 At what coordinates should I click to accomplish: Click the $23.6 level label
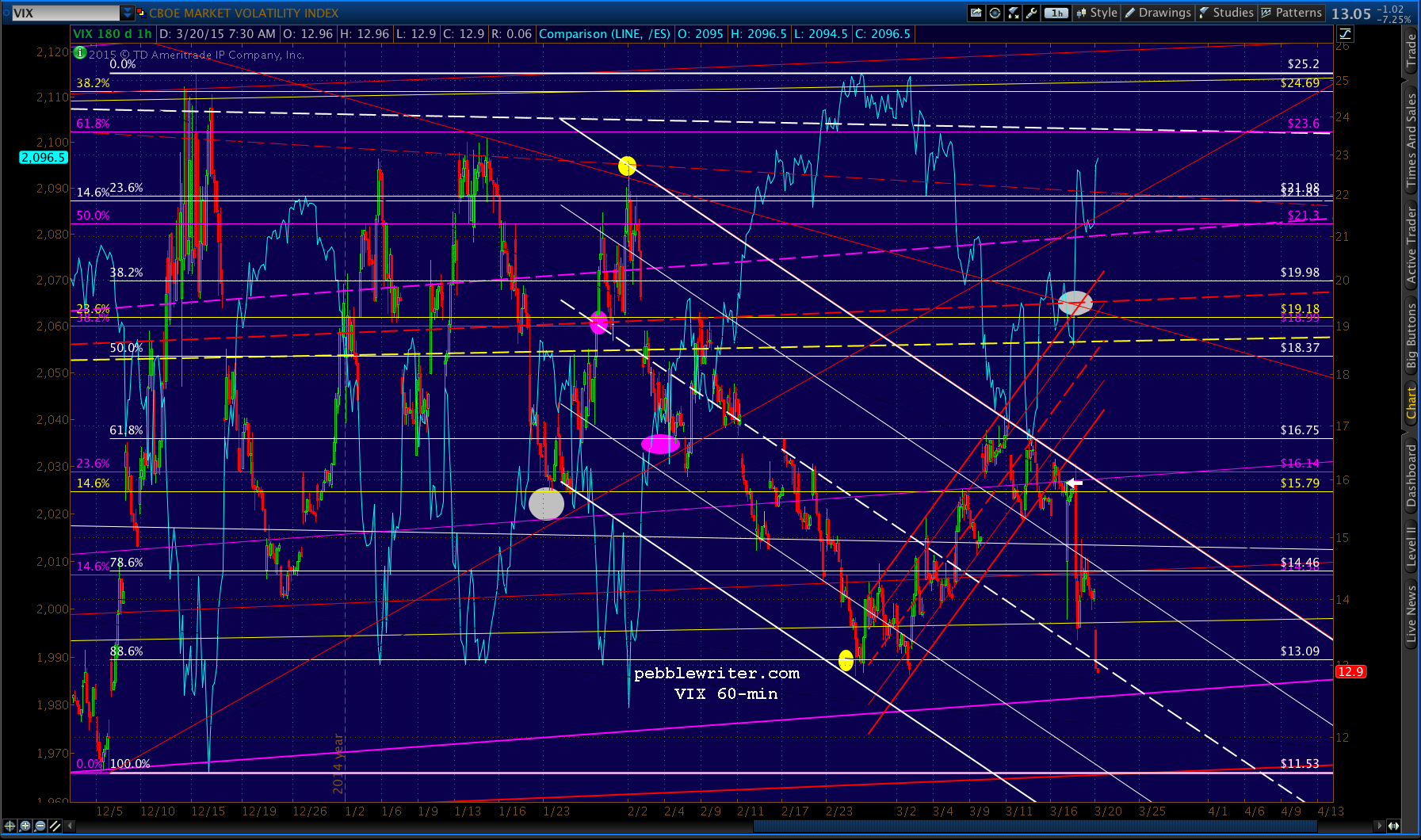point(1304,124)
